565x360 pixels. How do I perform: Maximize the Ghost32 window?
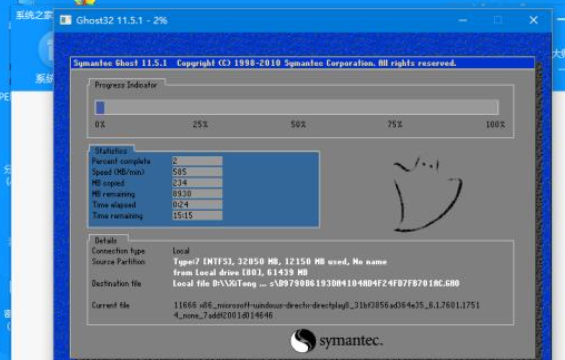pyautogui.click(x=498, y=20)
